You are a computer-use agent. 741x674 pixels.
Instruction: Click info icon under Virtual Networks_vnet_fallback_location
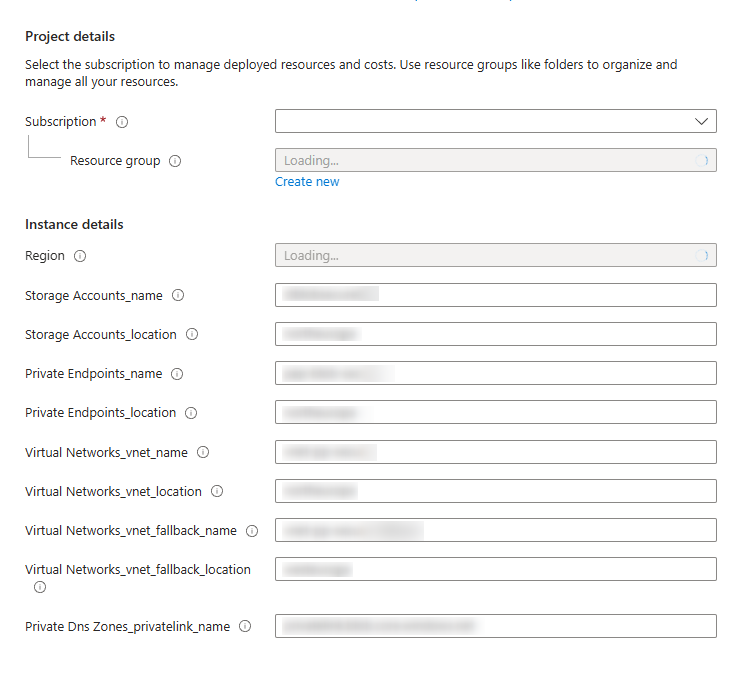(x=40, y=587)
